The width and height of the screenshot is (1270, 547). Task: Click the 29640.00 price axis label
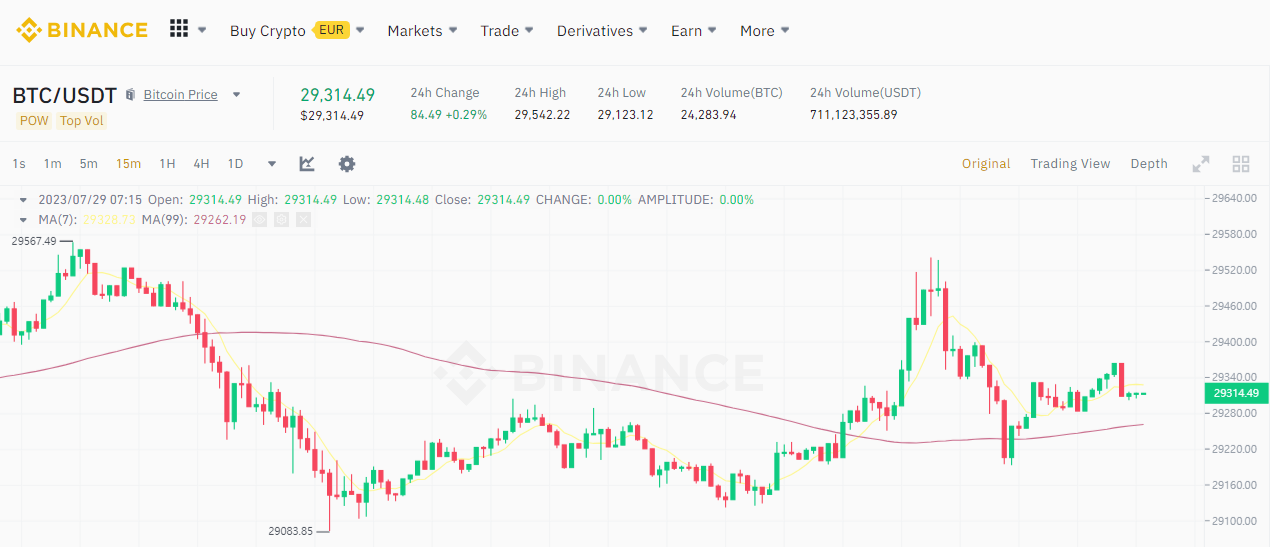(1233, 198)
